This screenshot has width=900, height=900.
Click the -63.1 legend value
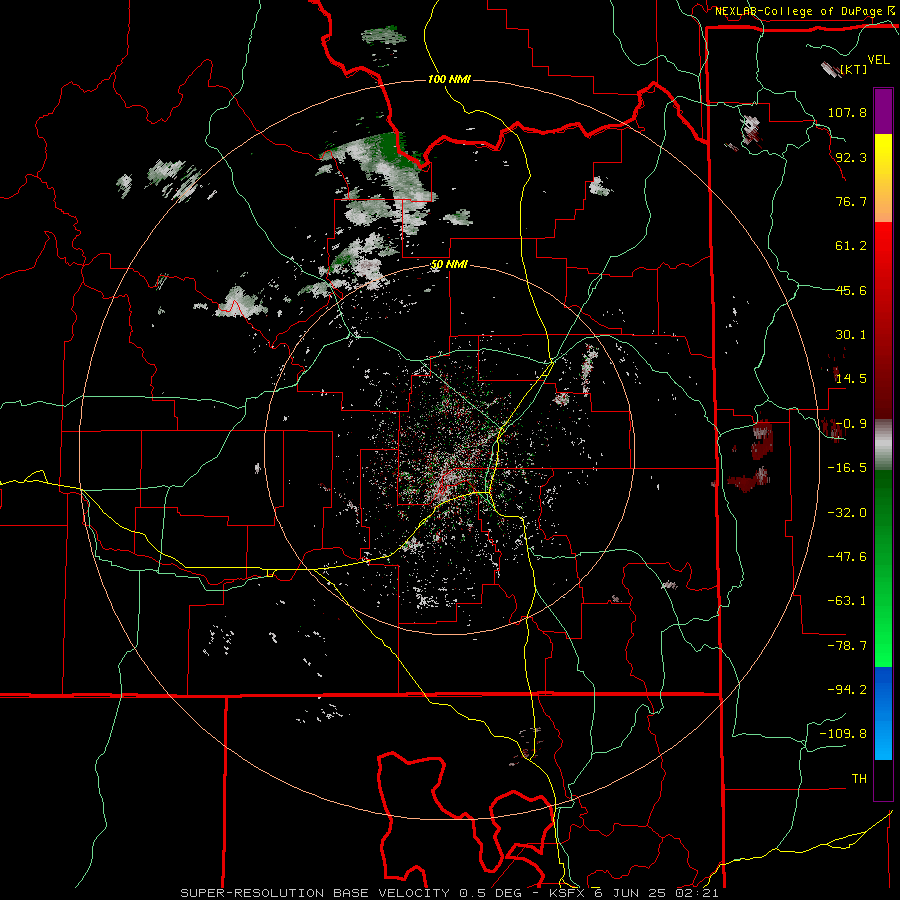(847, 601)
